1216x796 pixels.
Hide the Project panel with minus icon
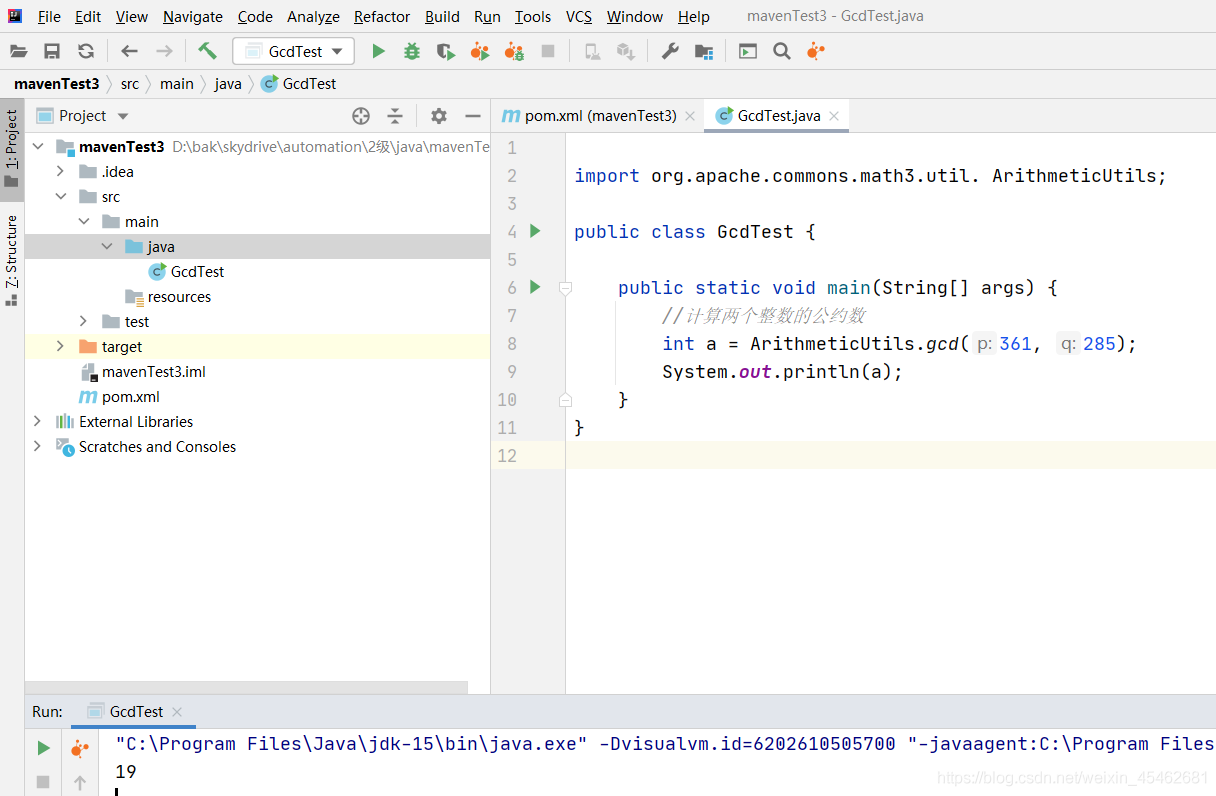tap(473, 116)
